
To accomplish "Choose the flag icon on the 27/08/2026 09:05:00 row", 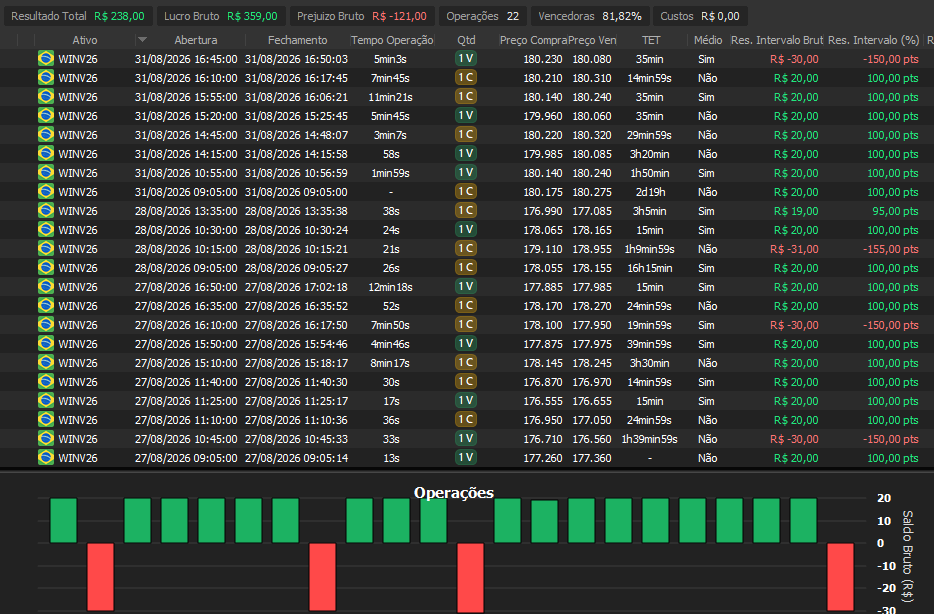I will pos(46,458).
